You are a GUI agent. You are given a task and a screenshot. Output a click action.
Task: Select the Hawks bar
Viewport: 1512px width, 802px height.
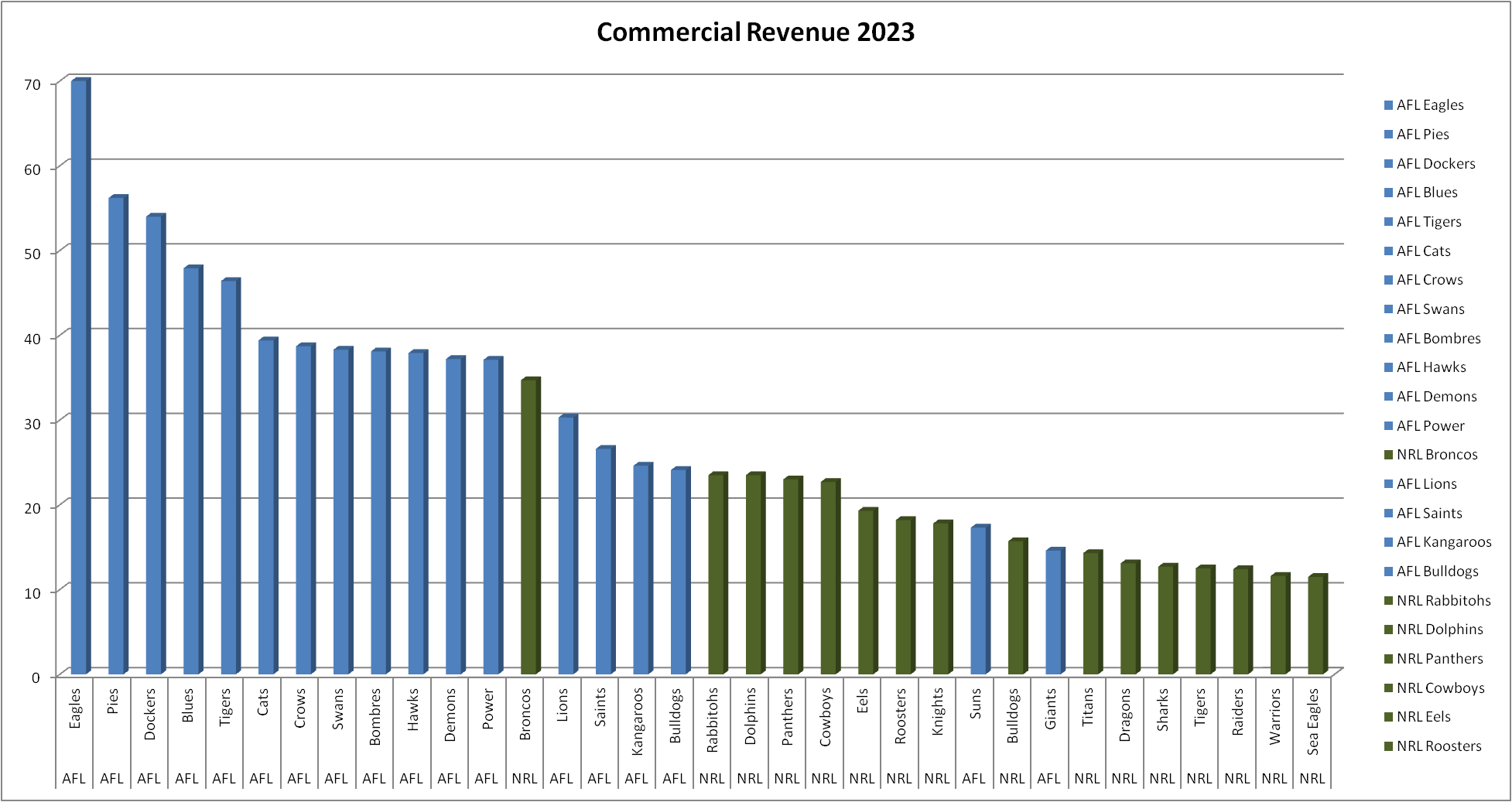418,512
